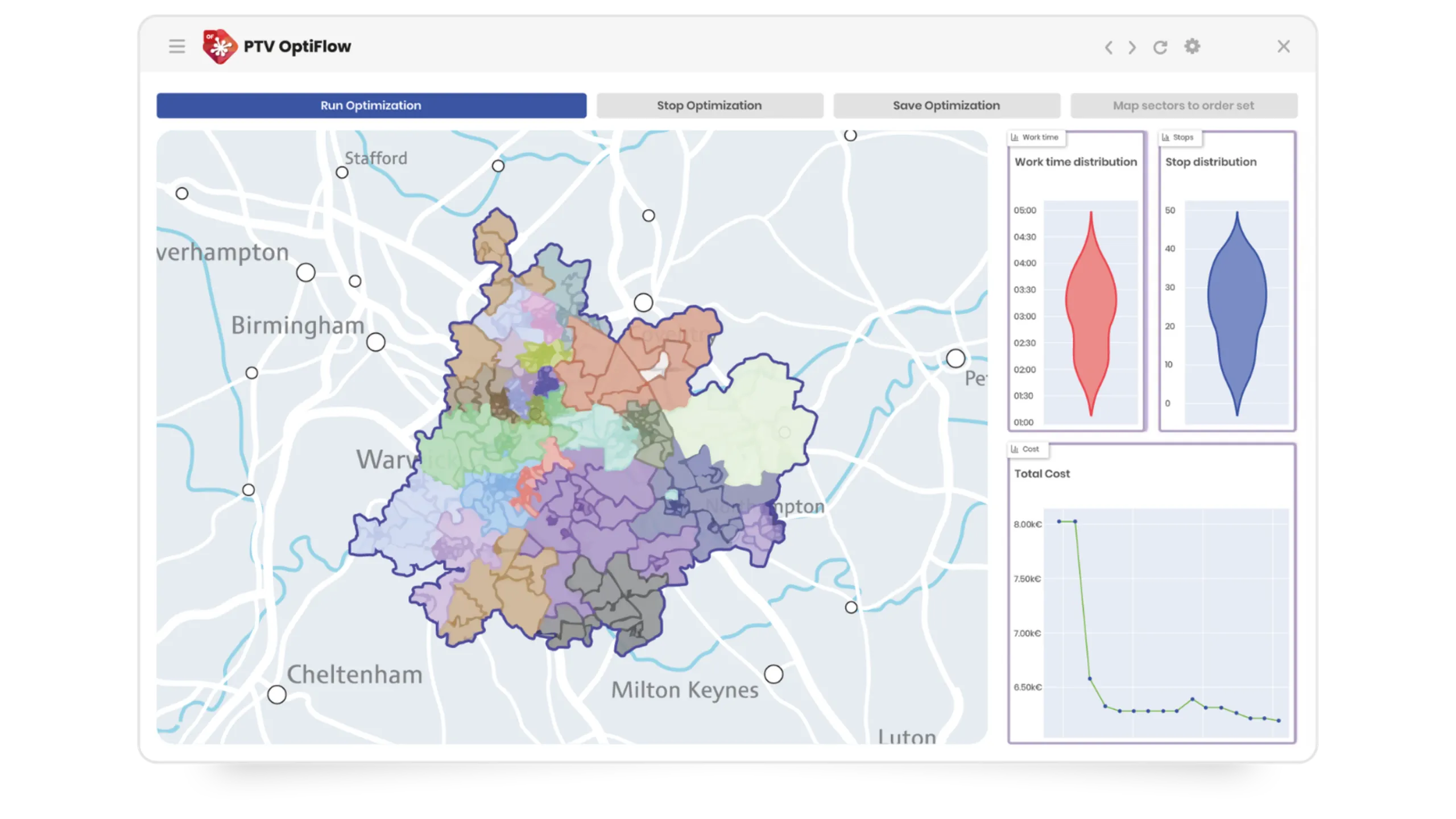This screenshot has height=819, width=1456.
Task: Click the bar chart icon beside Work time
Action: click(x=1015, y=137)
